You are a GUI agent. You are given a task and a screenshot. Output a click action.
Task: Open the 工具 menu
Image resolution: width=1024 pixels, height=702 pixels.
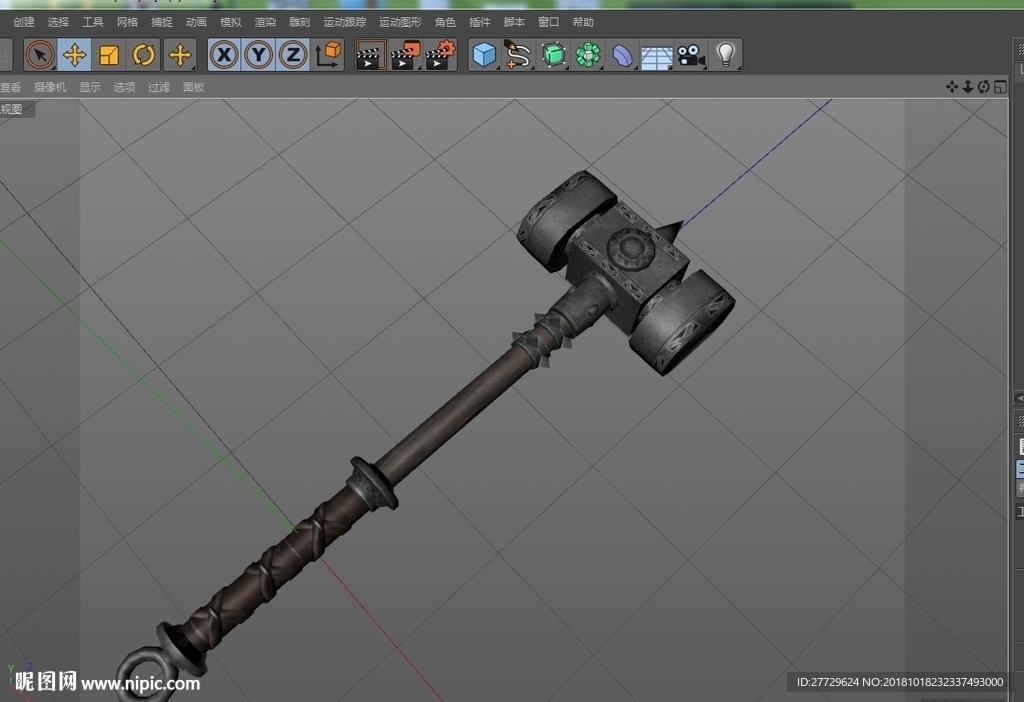[93, 22]
